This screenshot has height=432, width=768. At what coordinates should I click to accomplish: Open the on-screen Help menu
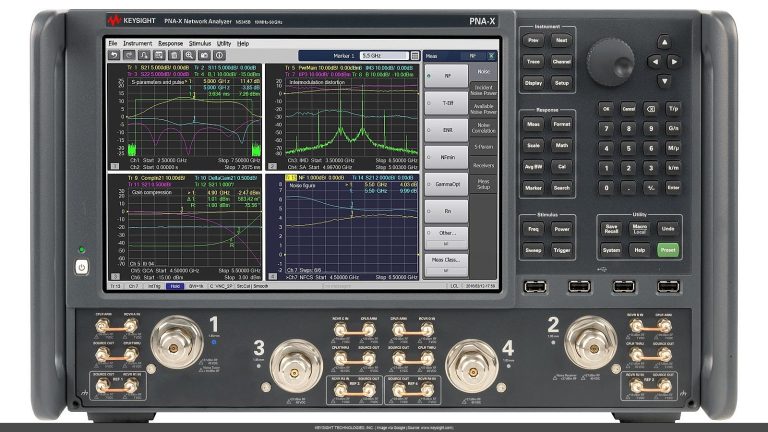243,44
